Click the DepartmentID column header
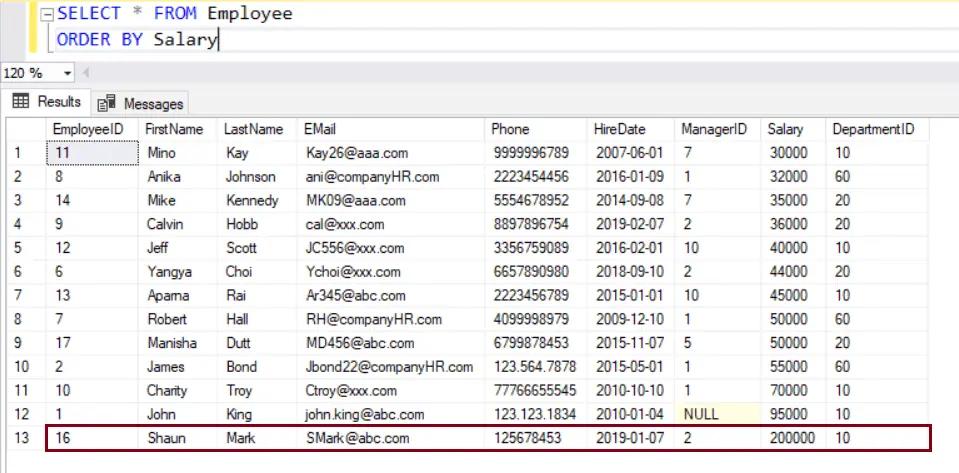Image resolution: width=959 pixels, height=473 pixels. (872, 129)
